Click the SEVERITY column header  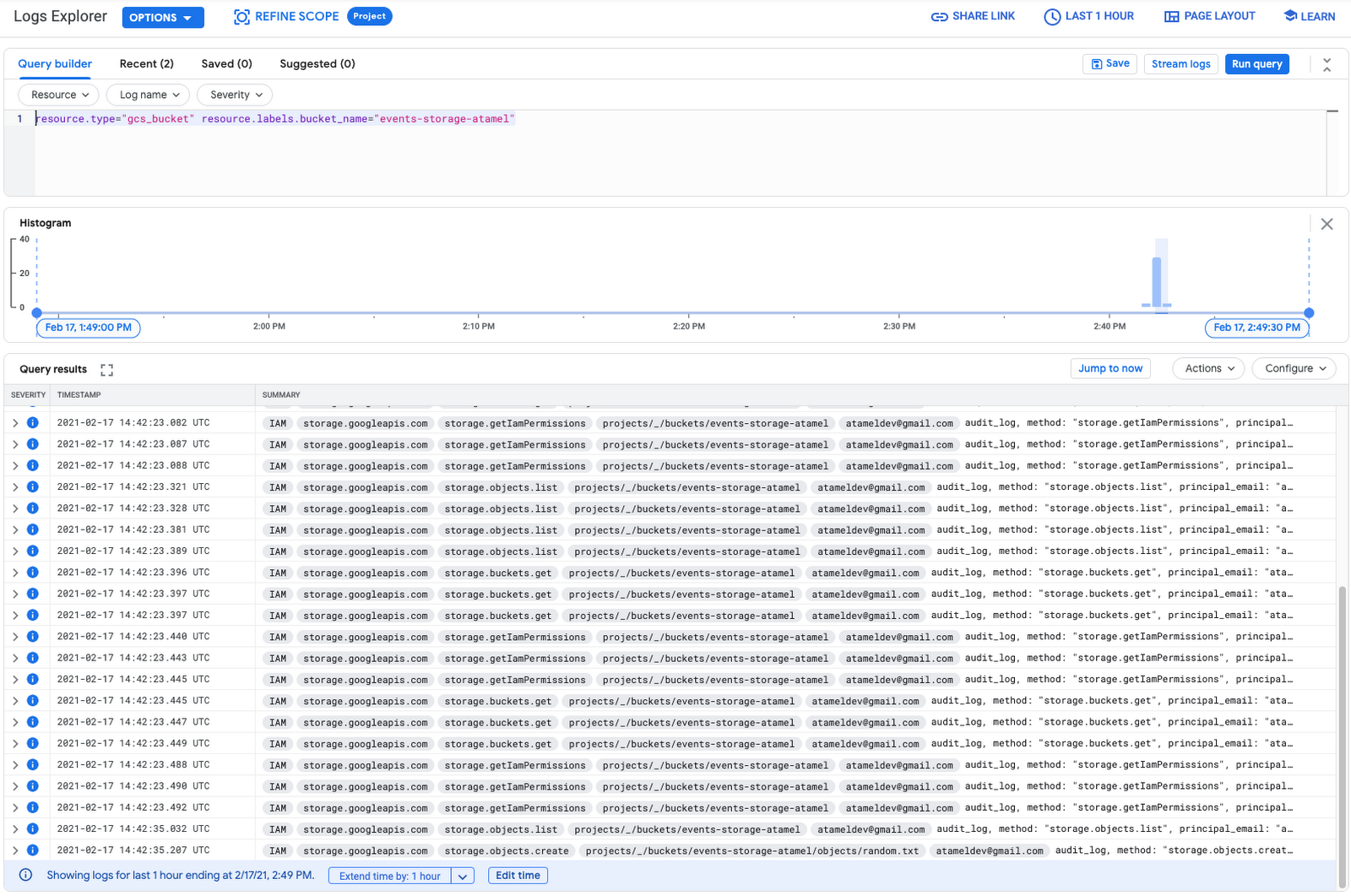(x=28, y=395)
